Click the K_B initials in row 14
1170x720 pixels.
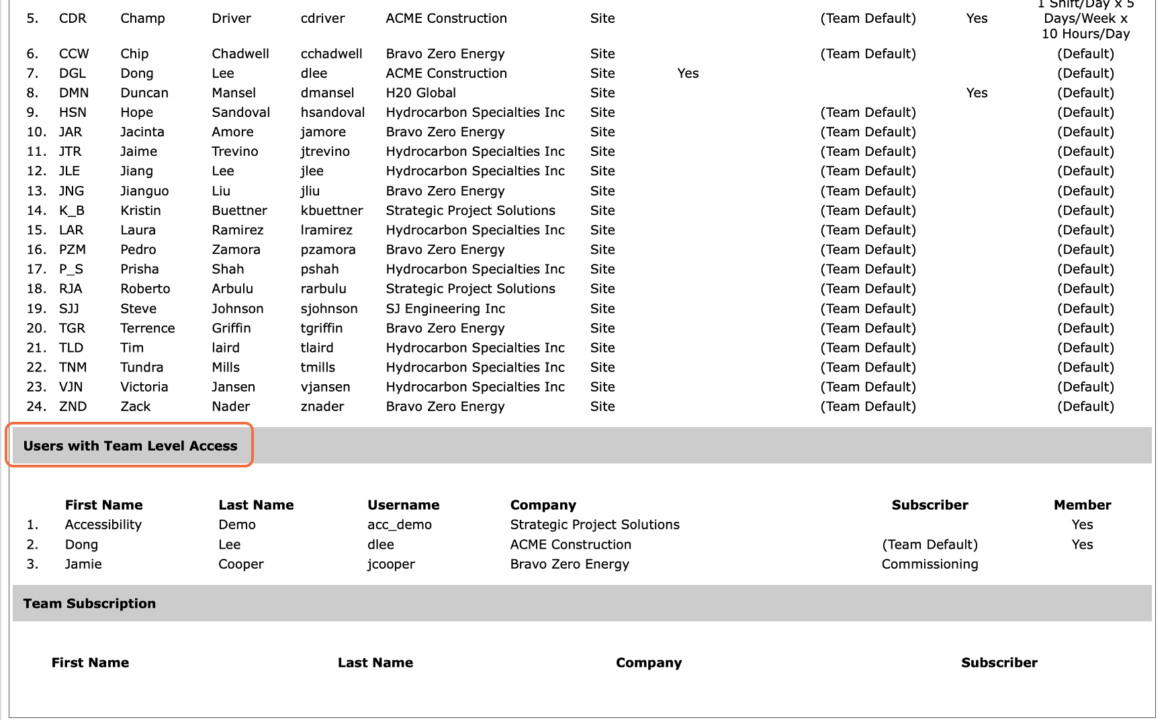coord(72,210)
